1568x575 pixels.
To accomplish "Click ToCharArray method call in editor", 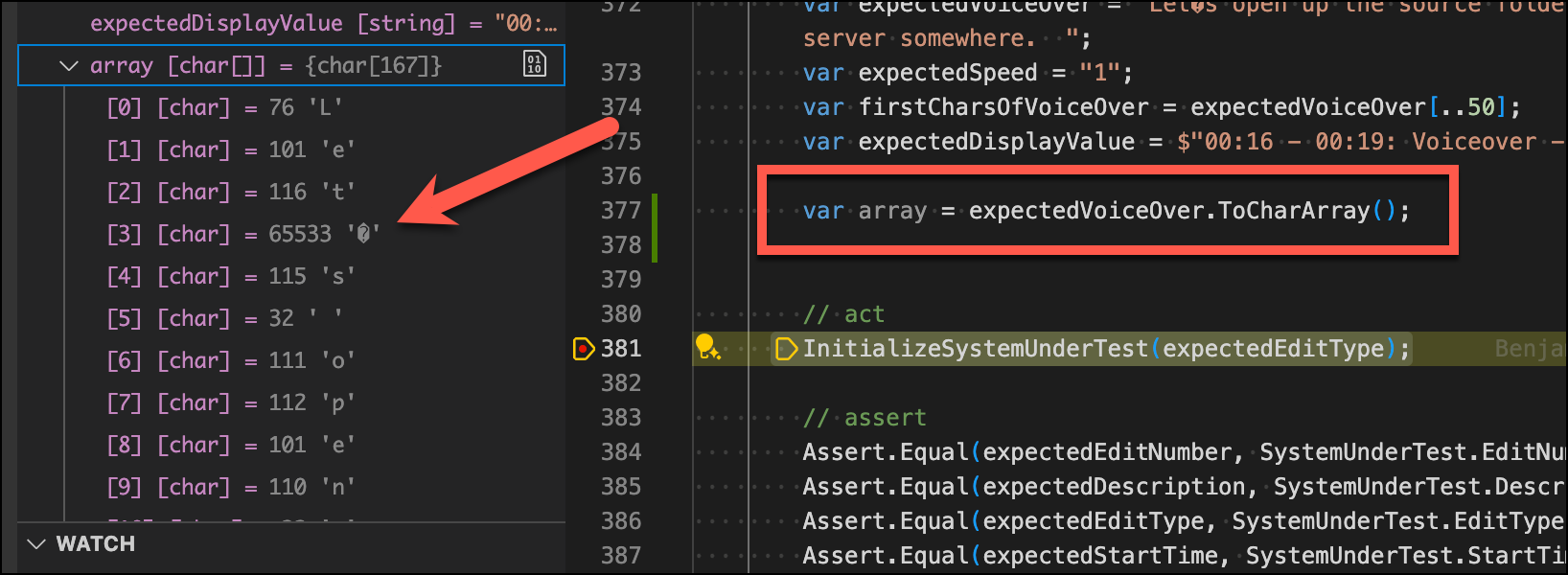I will point(1293,211).
